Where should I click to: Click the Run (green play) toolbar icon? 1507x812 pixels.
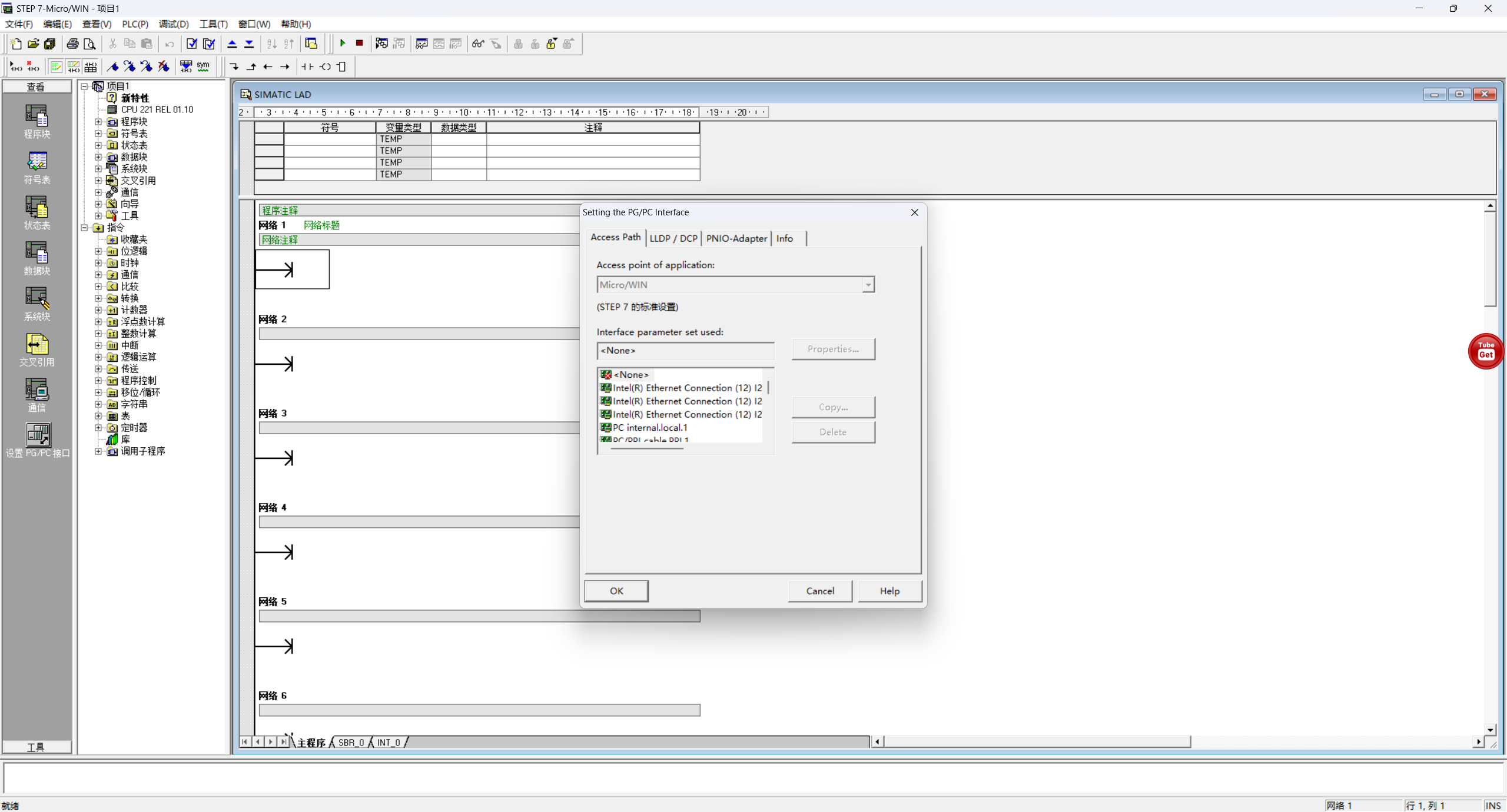[x=343, y=44]
